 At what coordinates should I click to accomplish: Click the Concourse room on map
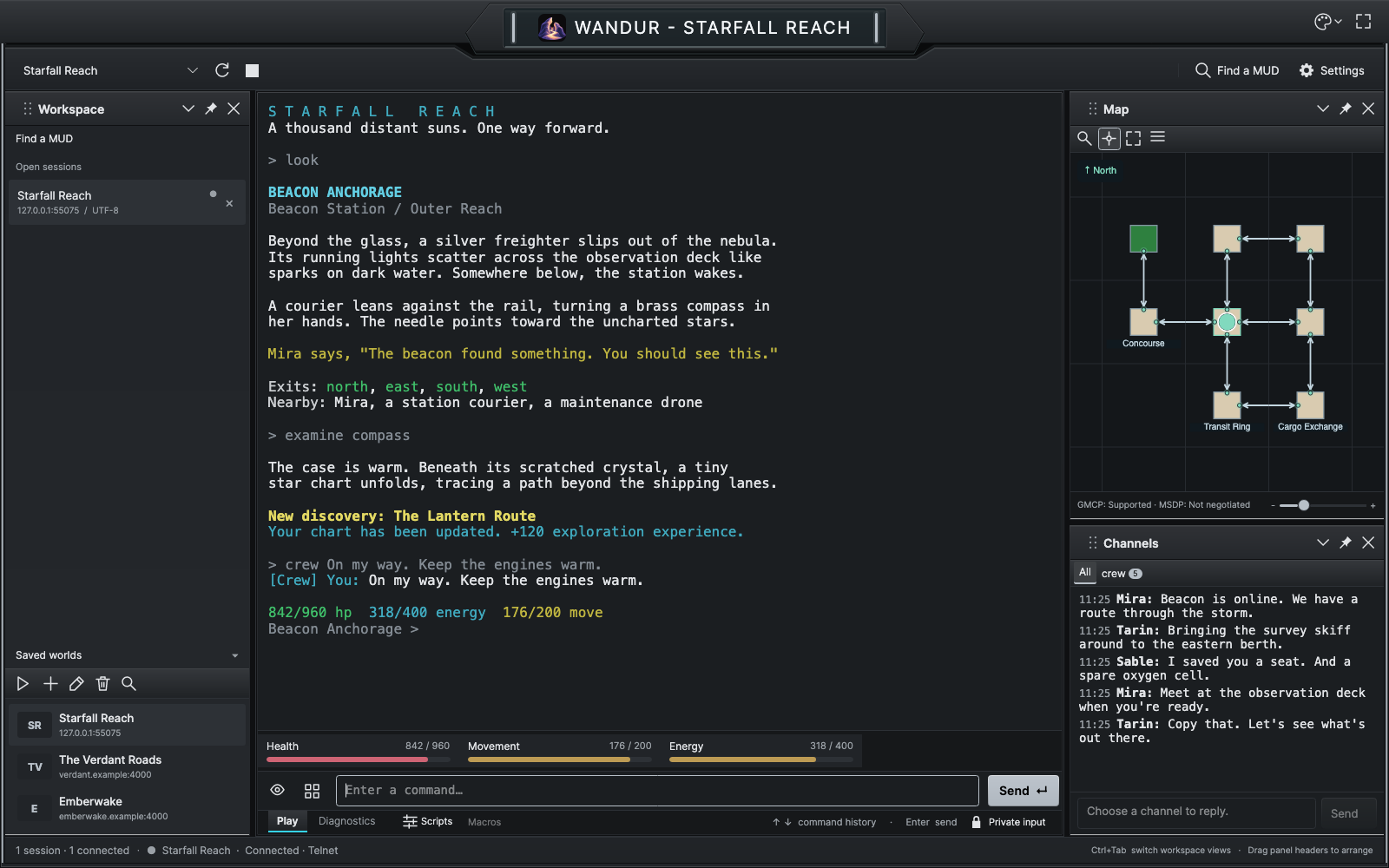pyautogui.click(x=1143, y=322)
